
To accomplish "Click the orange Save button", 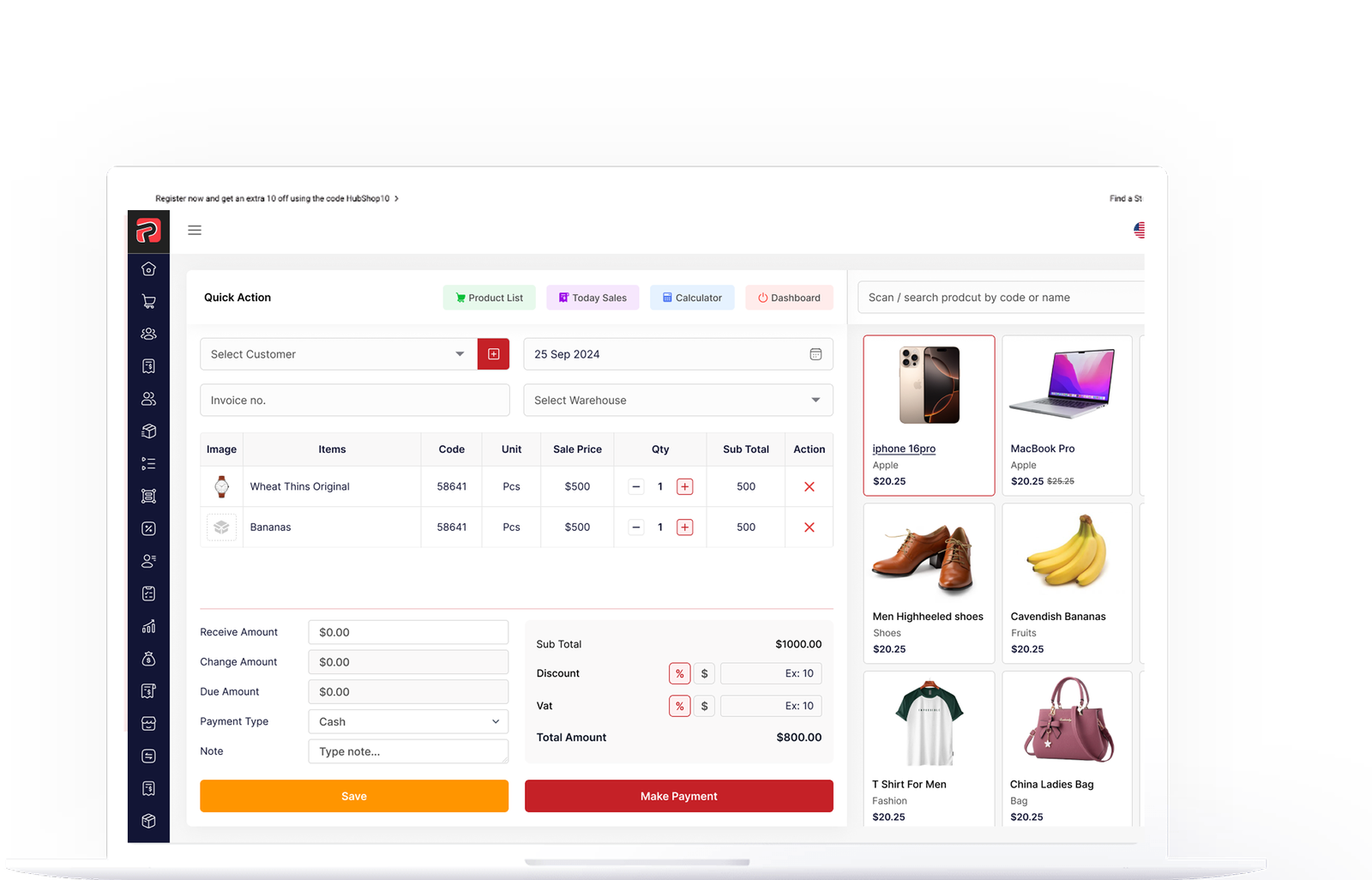I will 353,796.
